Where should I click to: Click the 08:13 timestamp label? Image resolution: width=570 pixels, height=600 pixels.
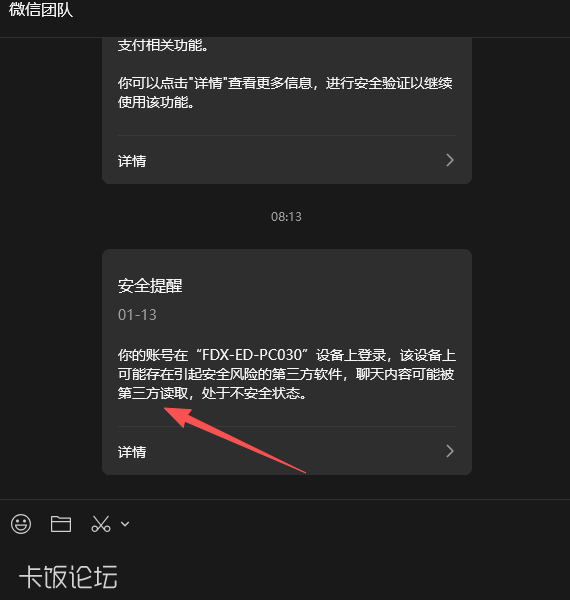[x=286, y=217]
